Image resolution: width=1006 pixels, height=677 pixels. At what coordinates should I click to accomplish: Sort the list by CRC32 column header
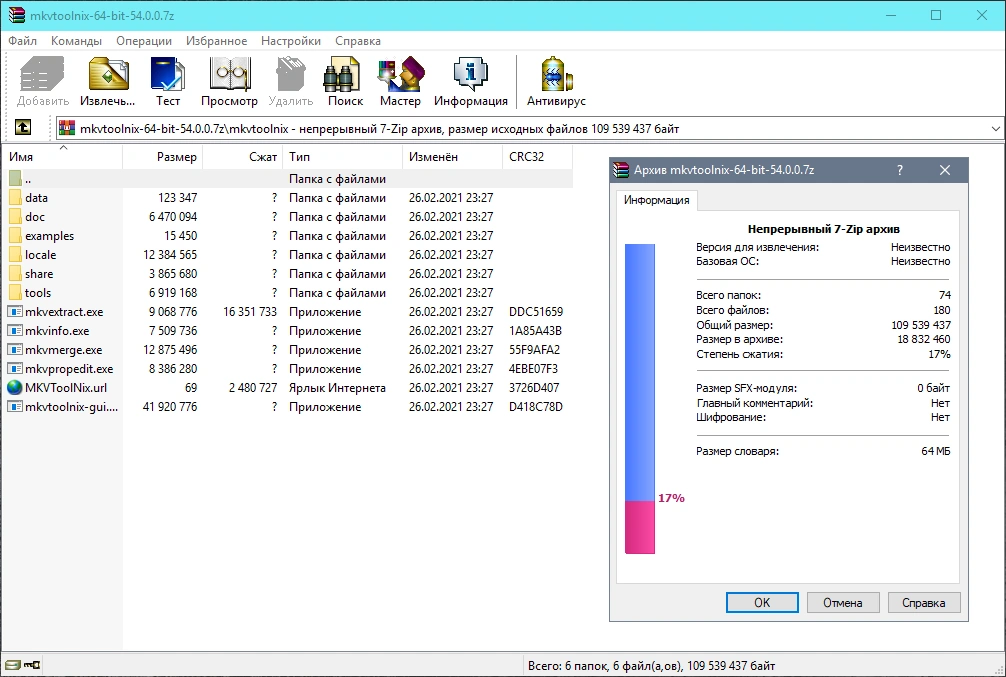pos(538,157)
